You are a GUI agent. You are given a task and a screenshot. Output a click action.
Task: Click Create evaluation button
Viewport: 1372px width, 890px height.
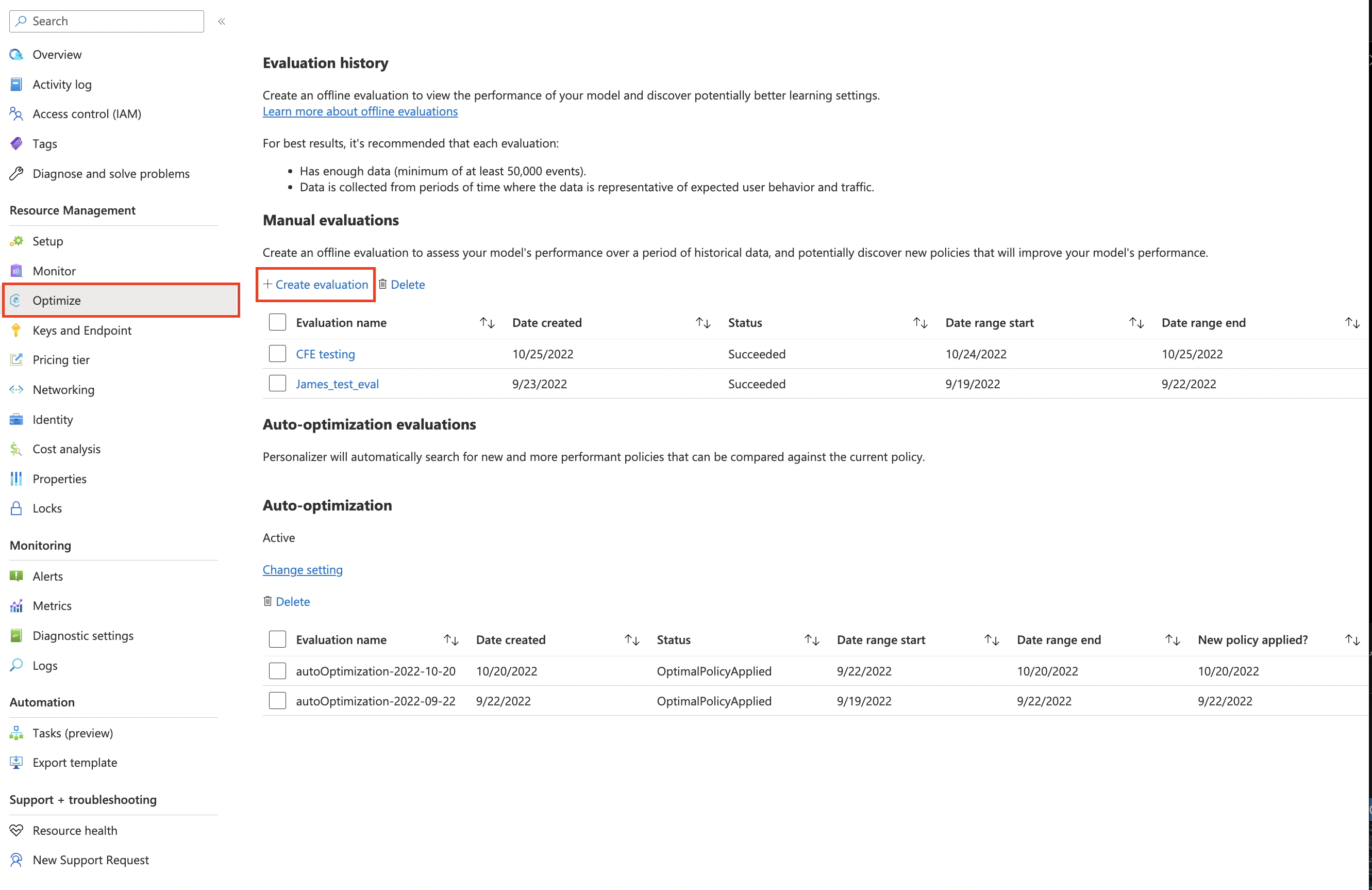pyautogui.click(x=315, y=284)
